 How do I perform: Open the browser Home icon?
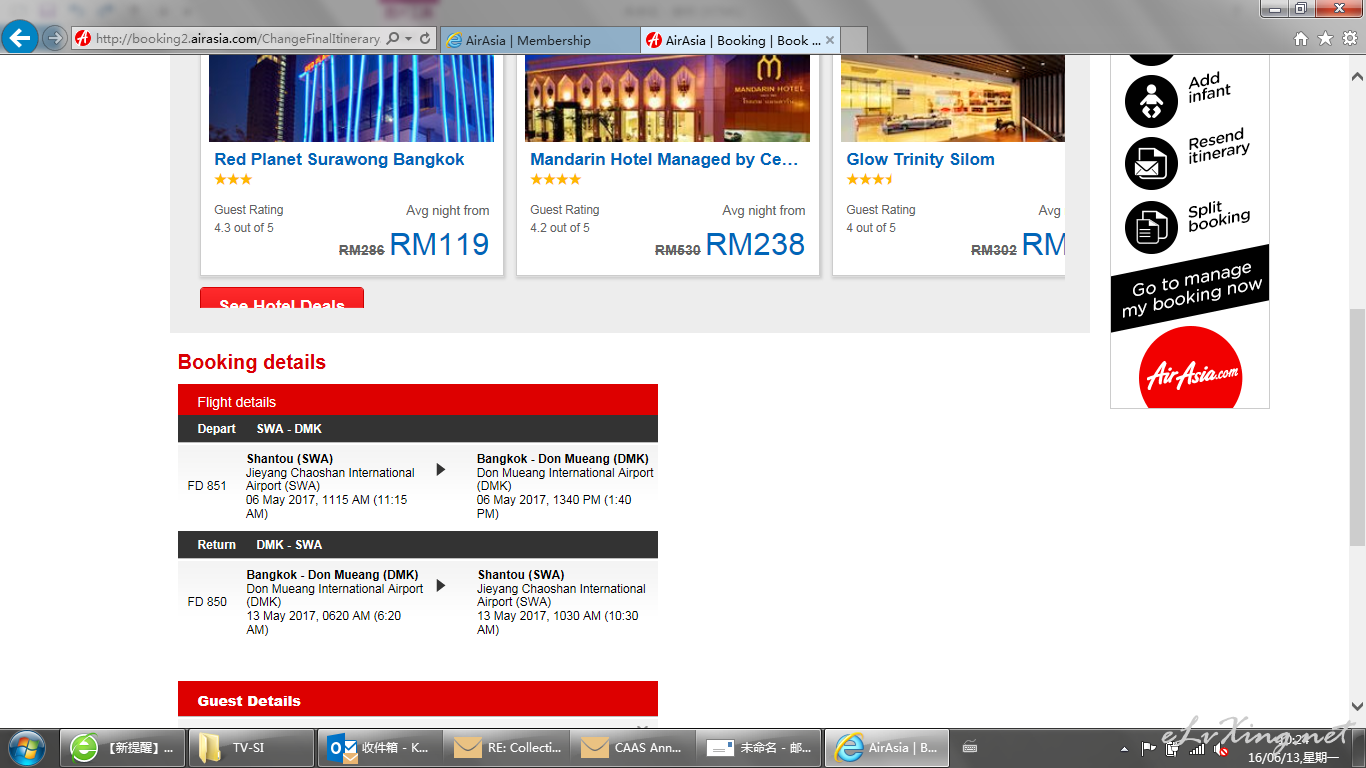(x=1301, y=39)
